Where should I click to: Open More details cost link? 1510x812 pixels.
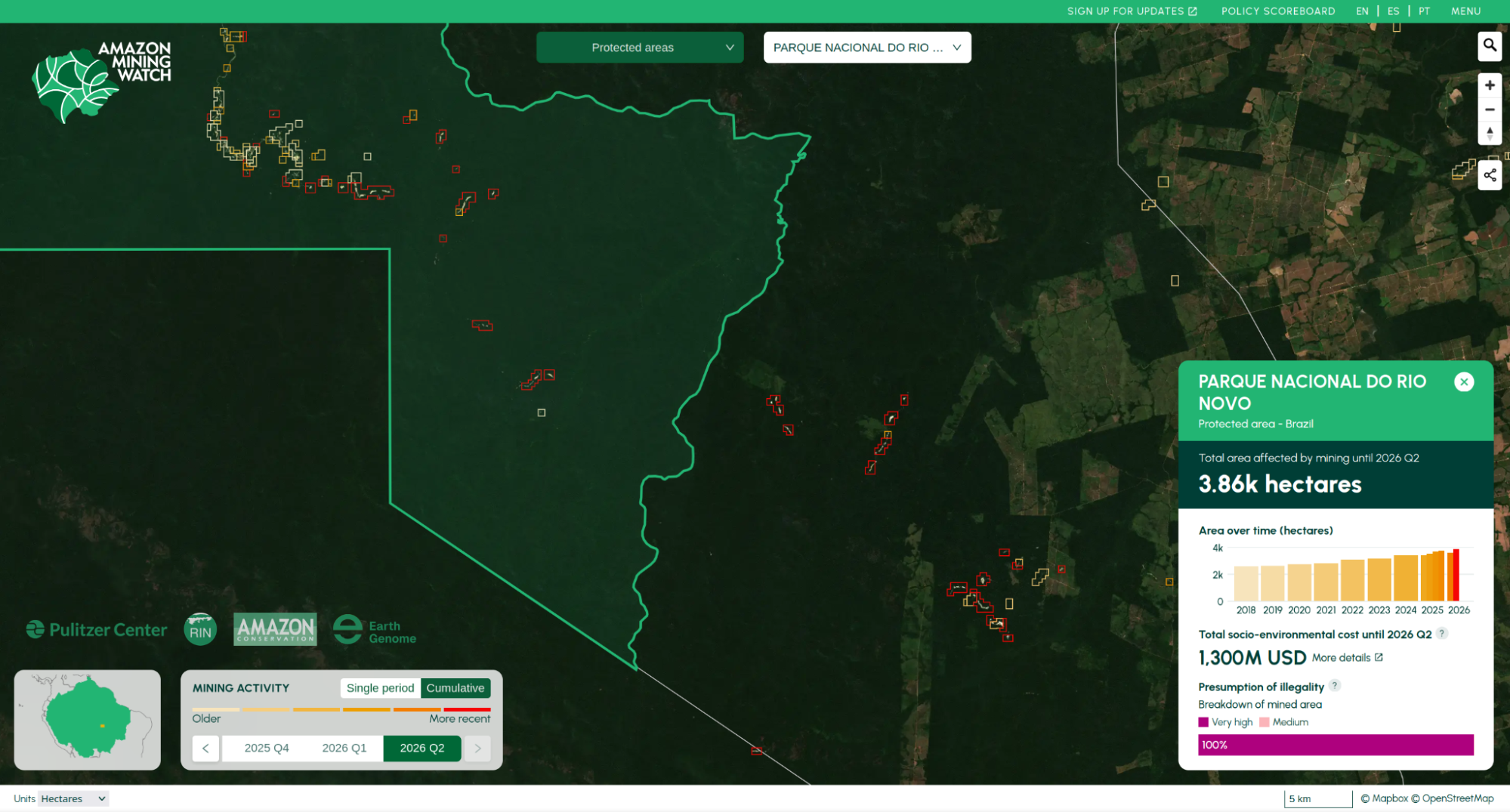click(x=1347, y=658)
